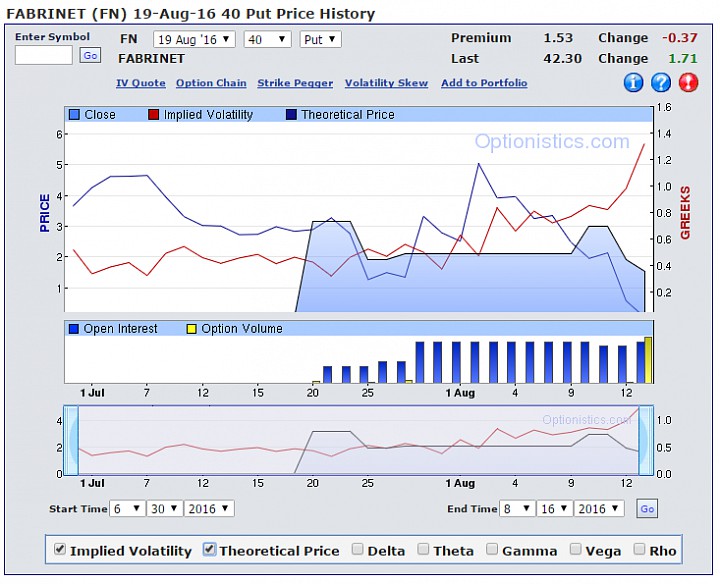Open the blue question mark help icon

coord(661,83)
